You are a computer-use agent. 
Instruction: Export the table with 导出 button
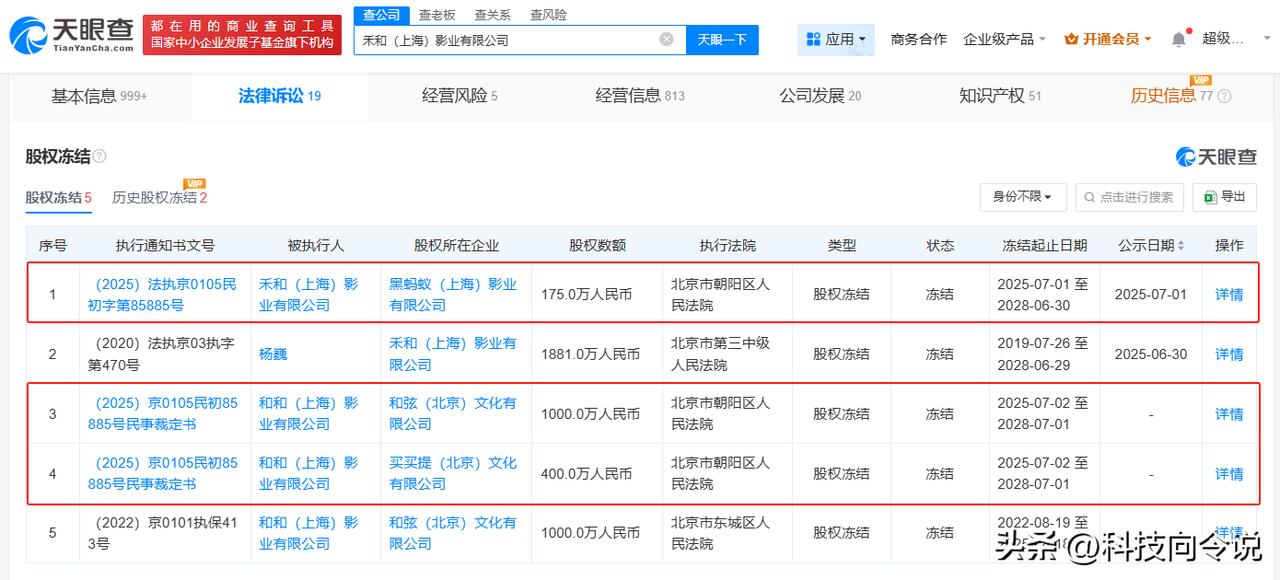click(1225, 197)
